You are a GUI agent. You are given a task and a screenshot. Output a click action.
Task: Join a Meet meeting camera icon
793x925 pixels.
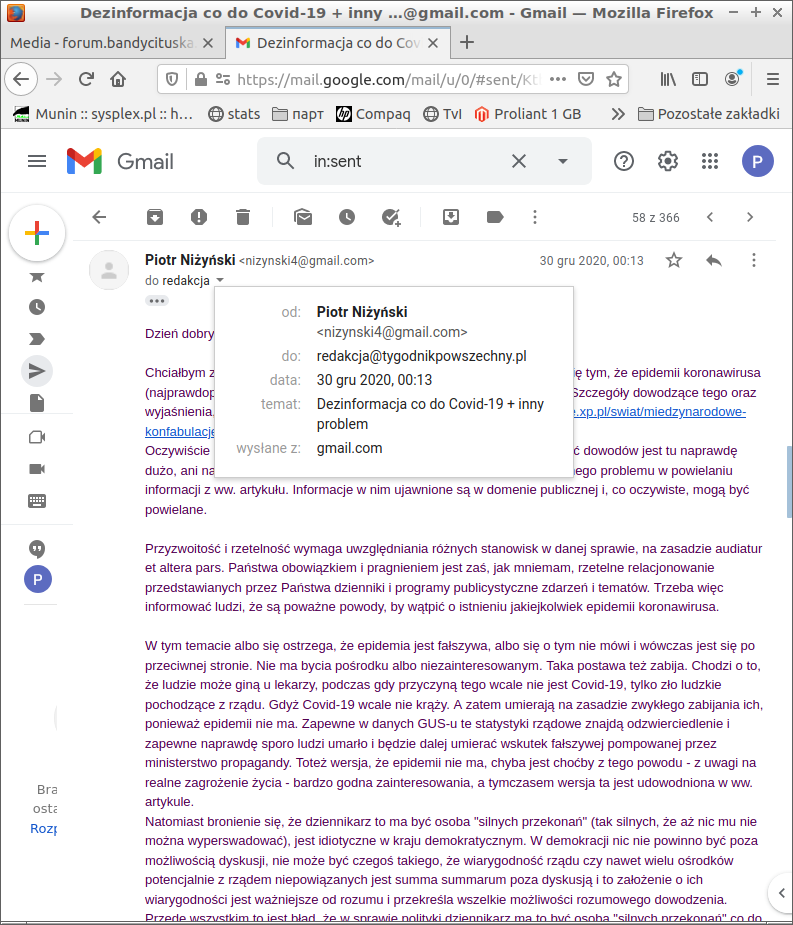pyautogui.click(x=37, y=469)
